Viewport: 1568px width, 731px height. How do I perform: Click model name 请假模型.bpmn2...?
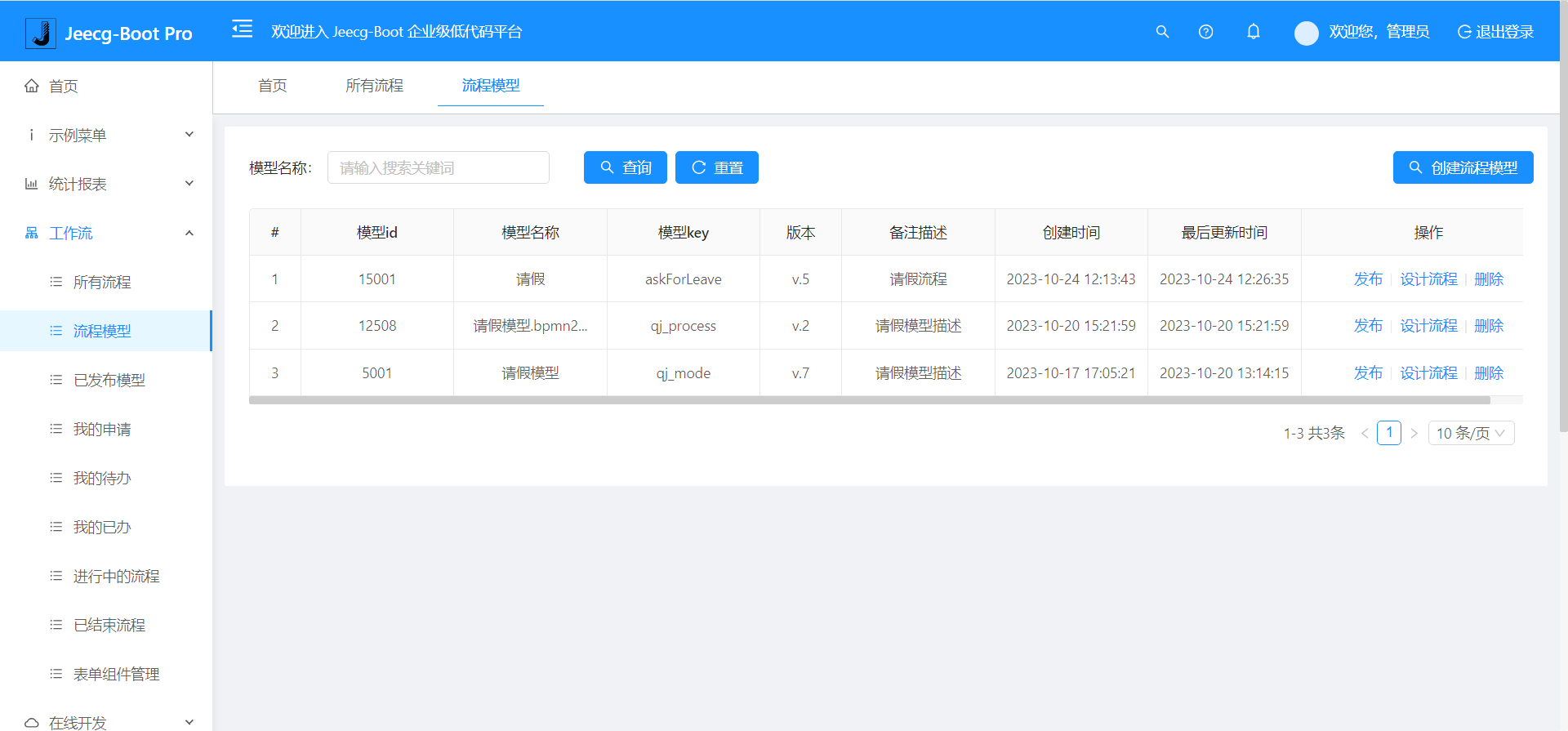click(531, 326)
